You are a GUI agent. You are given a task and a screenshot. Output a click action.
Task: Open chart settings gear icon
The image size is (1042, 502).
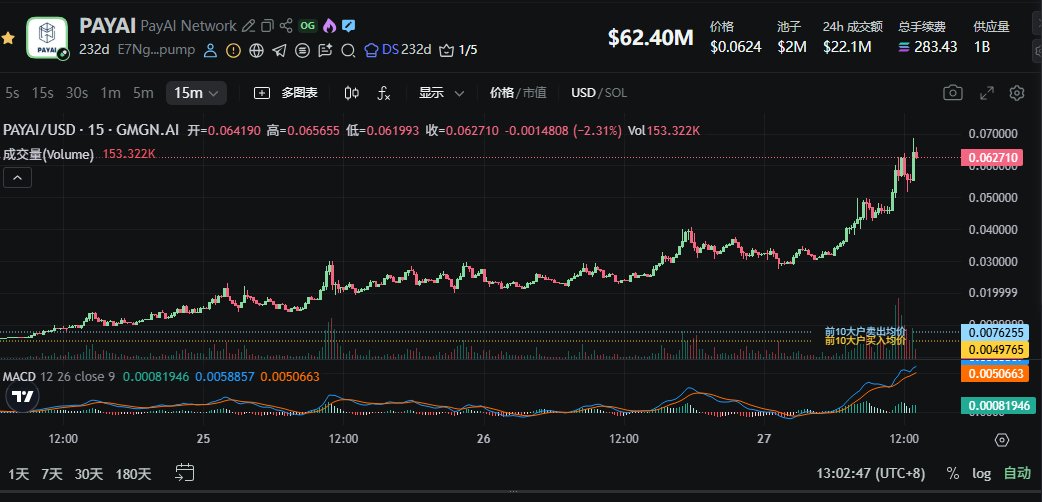pos(1017,93)
